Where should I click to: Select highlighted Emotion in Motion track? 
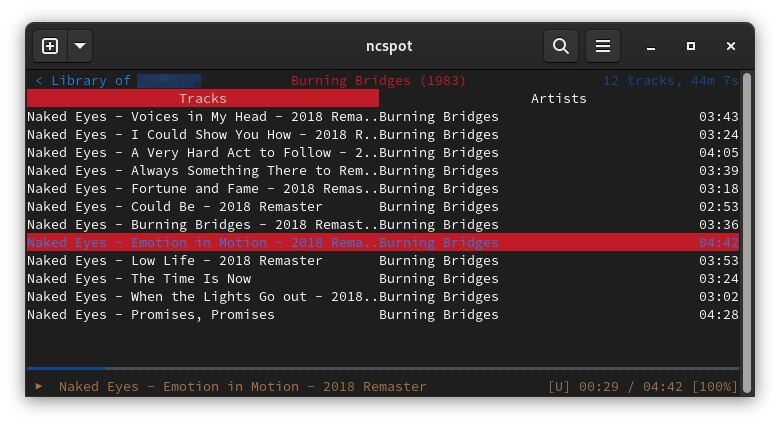[x=200, y=243]
